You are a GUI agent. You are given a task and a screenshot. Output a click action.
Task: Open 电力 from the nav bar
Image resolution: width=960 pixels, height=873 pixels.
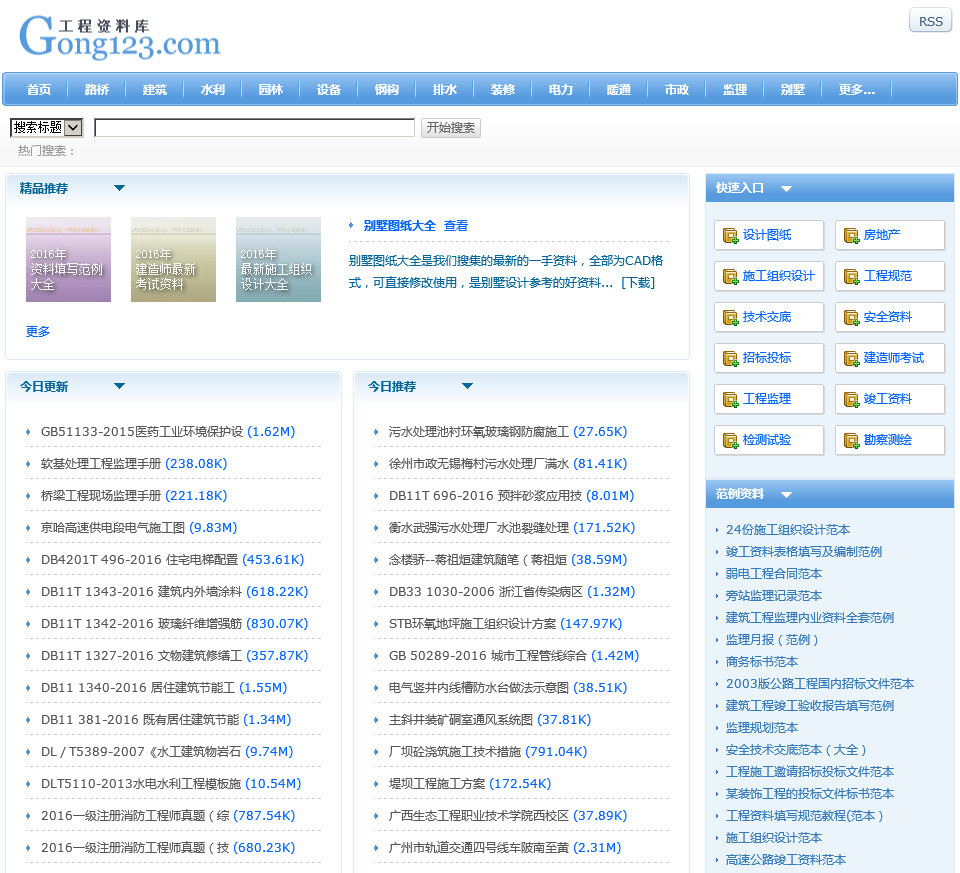click(x=561, y=90)
